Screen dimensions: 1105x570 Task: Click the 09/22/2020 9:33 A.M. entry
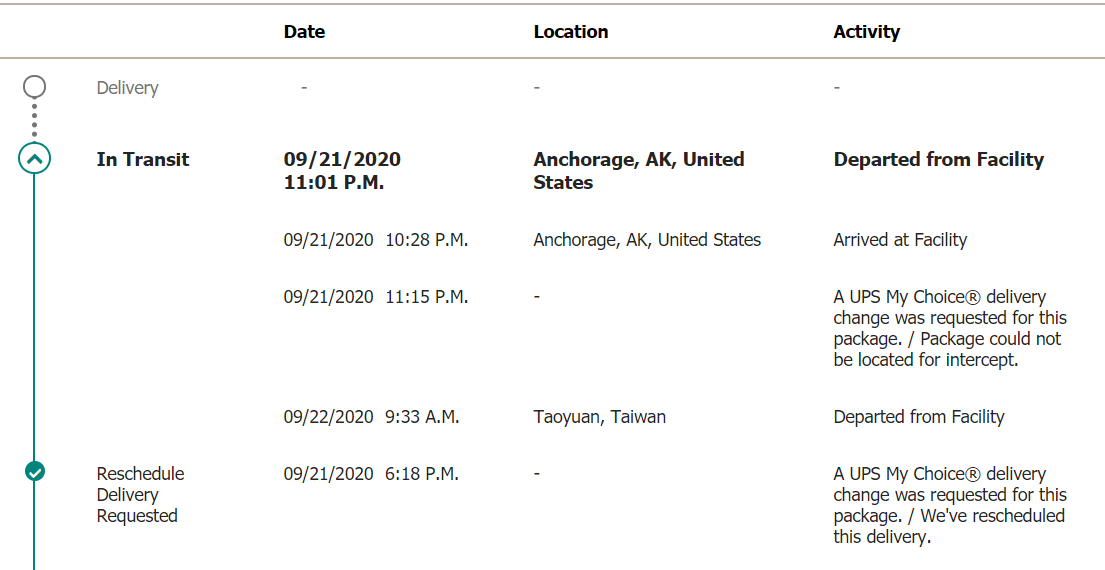[371, 417]
